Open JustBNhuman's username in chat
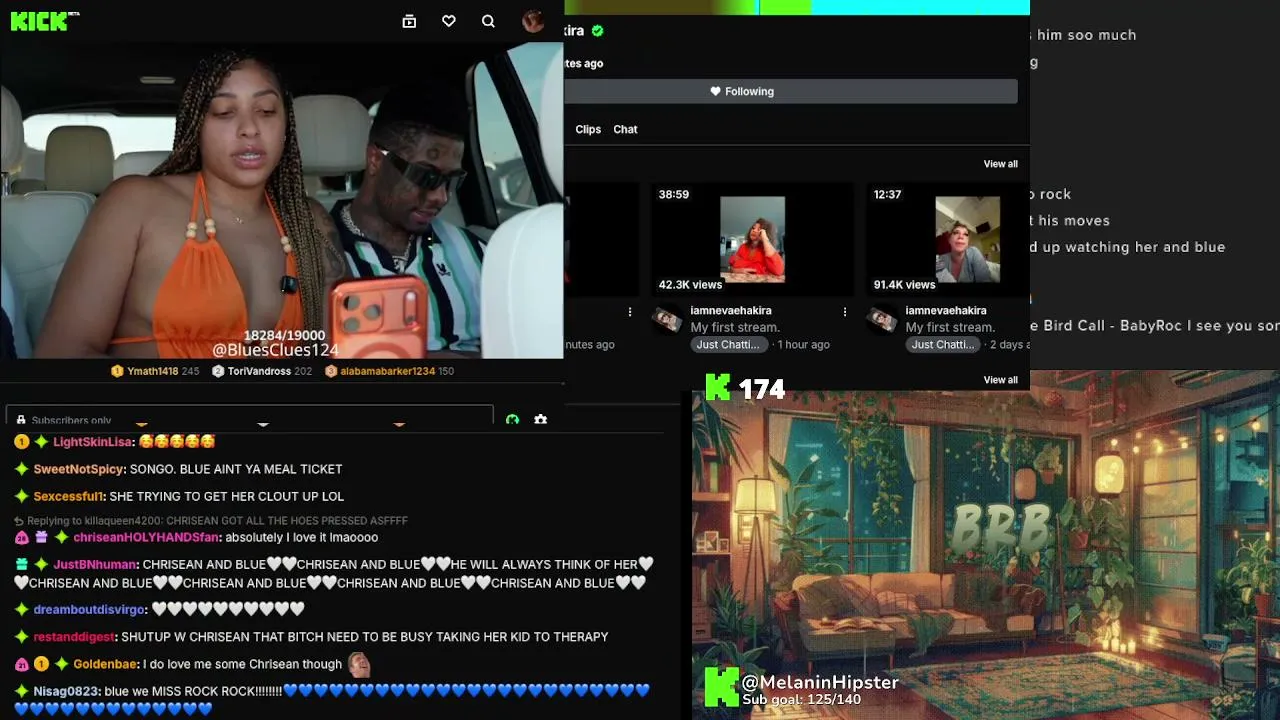Image resolution: width=1280 pixels, height=720 pixels. tap(96, 564)
